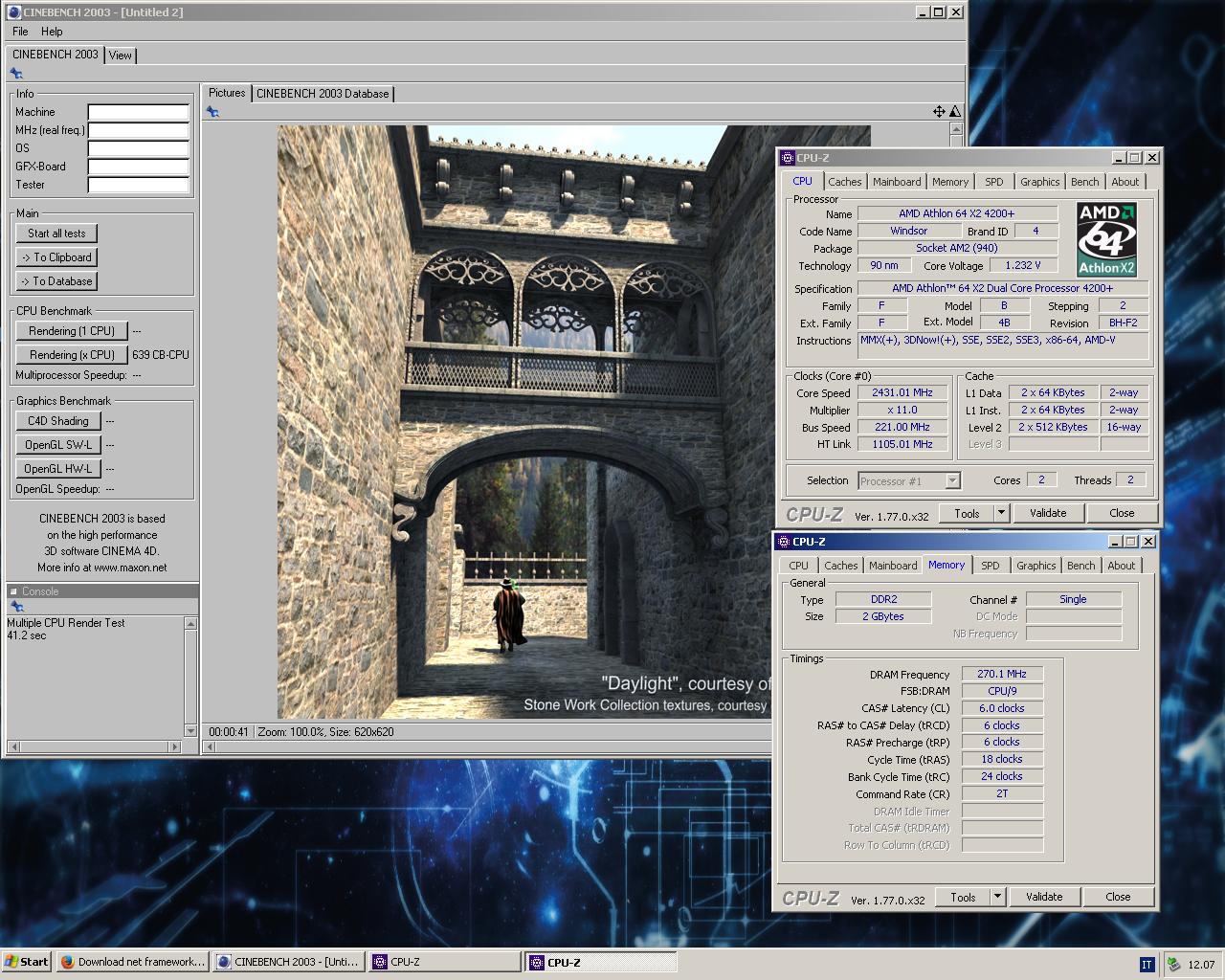Open SPD tab in lower CPU-Z Memory window

pos(991,566)
